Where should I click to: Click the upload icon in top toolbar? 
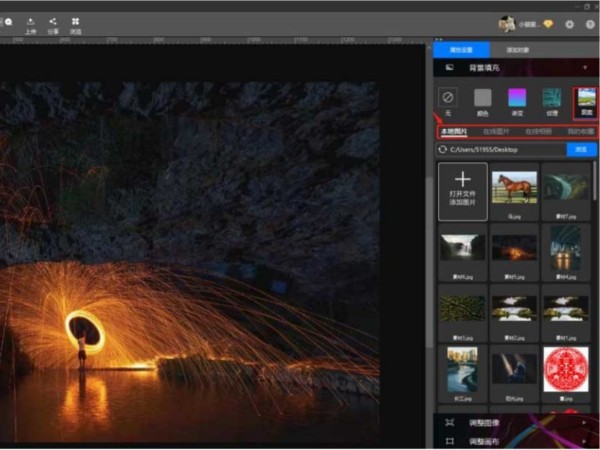[31, 22]
